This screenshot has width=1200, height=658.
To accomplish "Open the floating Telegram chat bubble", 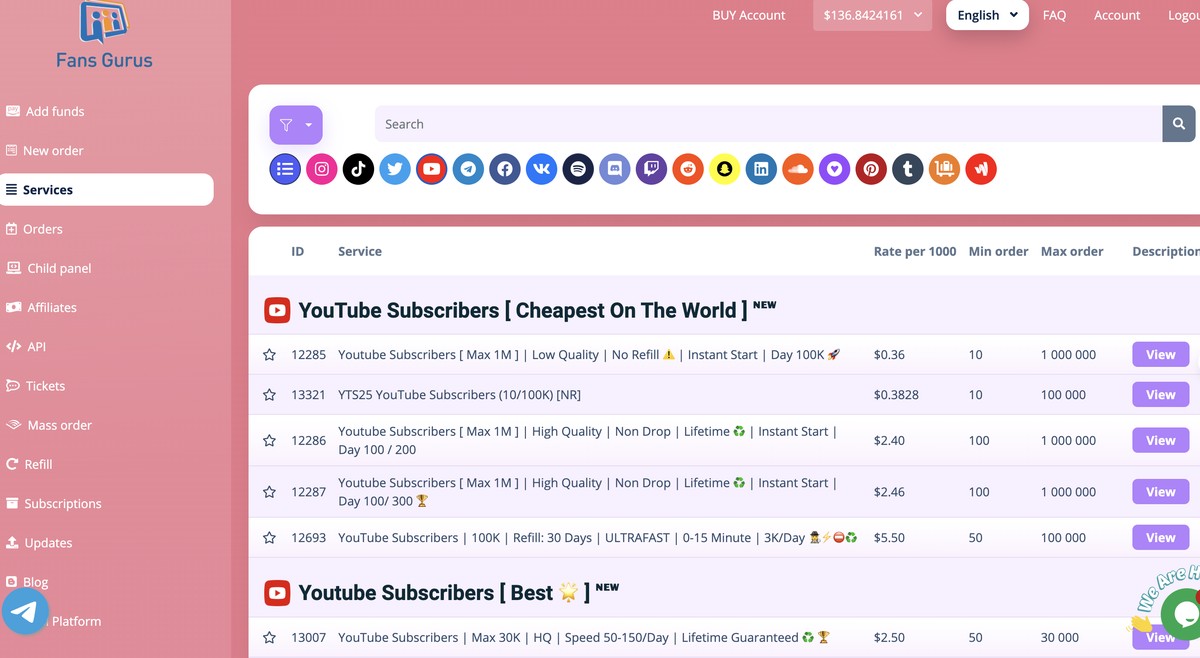I will click(x=26, y=612).
